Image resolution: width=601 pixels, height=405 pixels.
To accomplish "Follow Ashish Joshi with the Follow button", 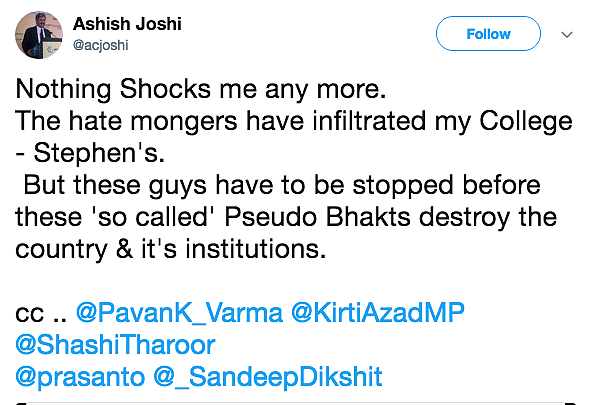I will 488,34.
